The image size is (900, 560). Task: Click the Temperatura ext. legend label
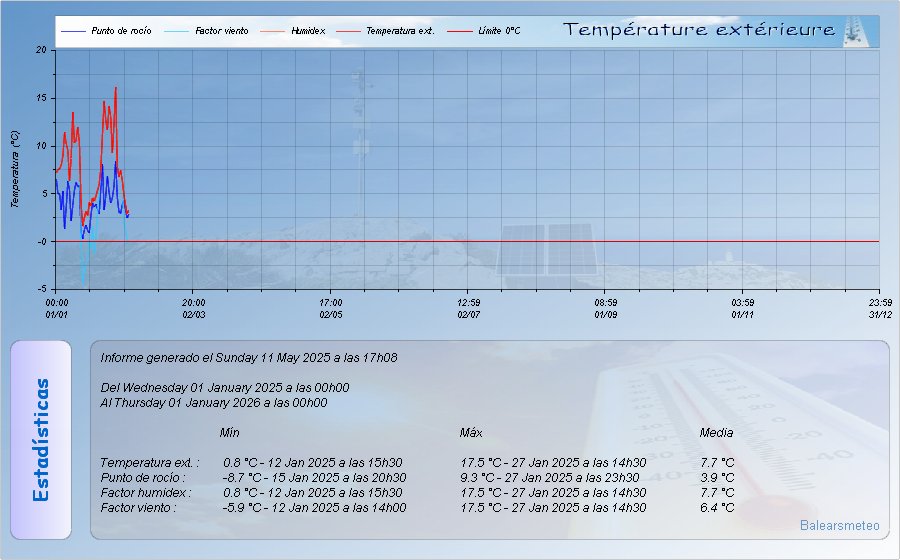point(400,31)
